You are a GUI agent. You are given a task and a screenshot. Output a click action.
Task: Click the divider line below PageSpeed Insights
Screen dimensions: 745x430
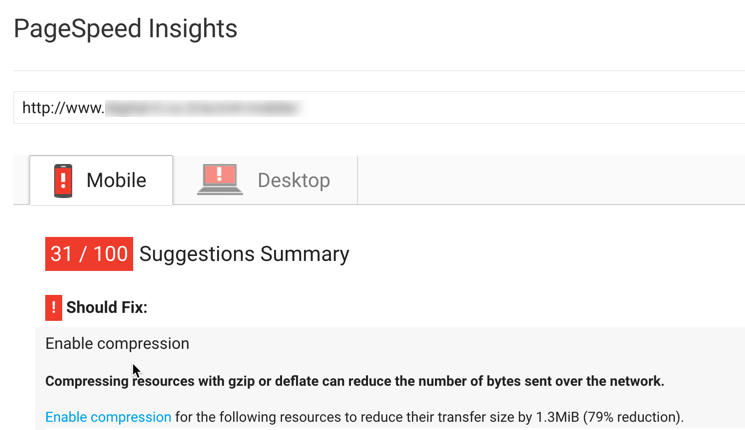point(379,70)
